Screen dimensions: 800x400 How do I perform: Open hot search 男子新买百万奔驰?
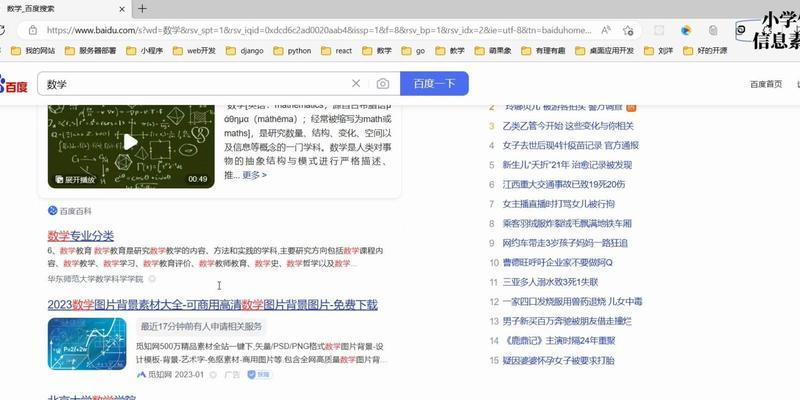pos(567,321)
